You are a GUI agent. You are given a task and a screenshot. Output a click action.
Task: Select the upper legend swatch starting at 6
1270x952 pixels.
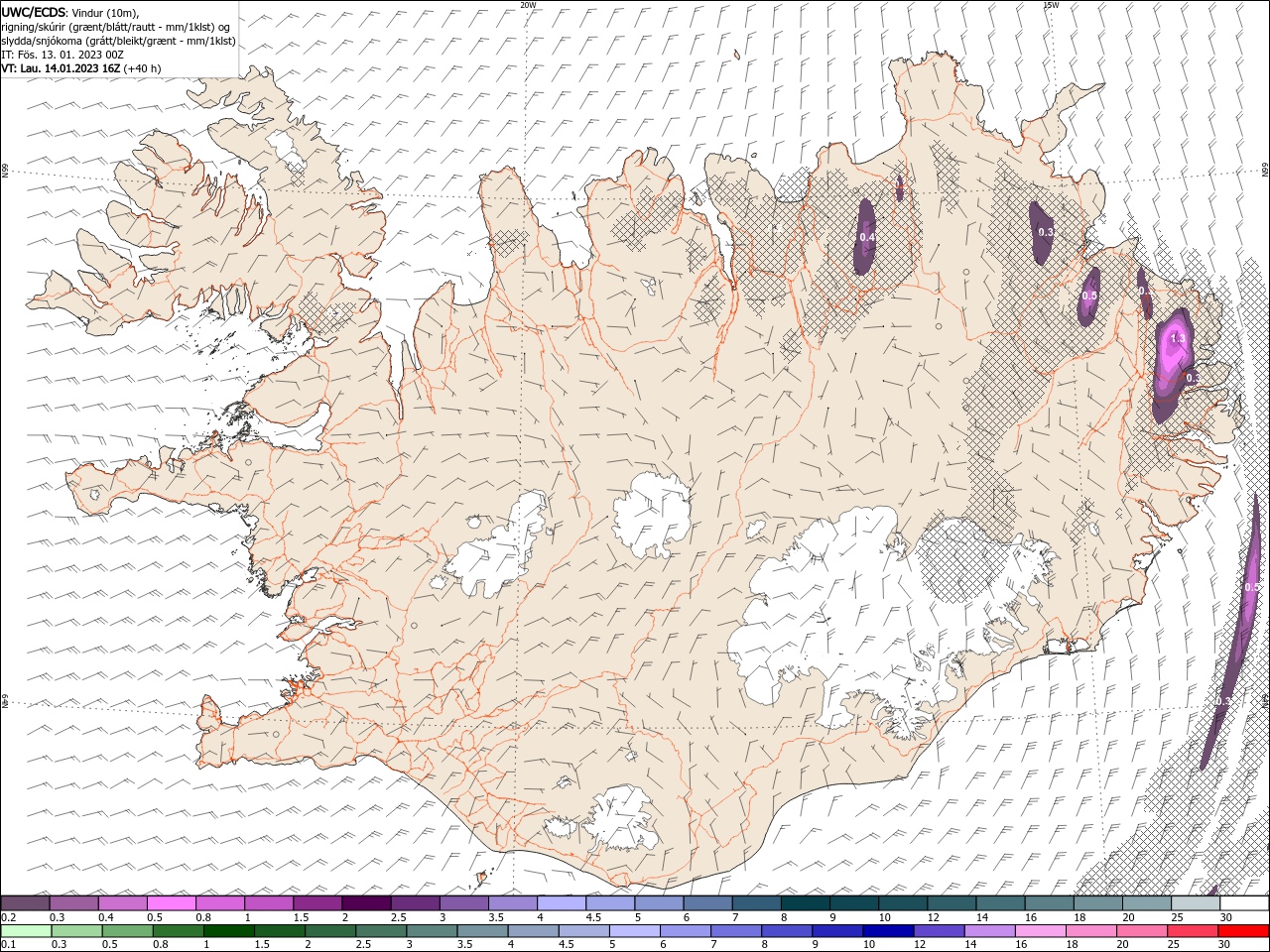pos(706,903)
